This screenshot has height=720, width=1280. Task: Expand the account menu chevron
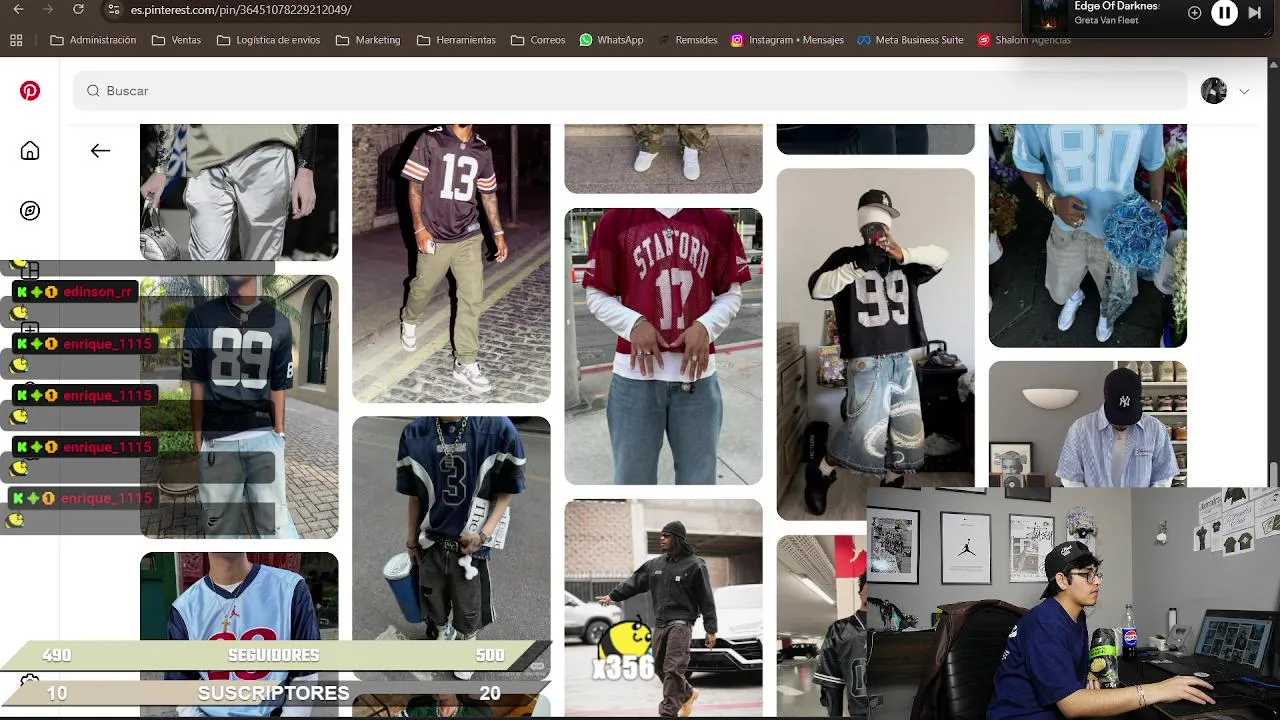tap(1244, 91)
